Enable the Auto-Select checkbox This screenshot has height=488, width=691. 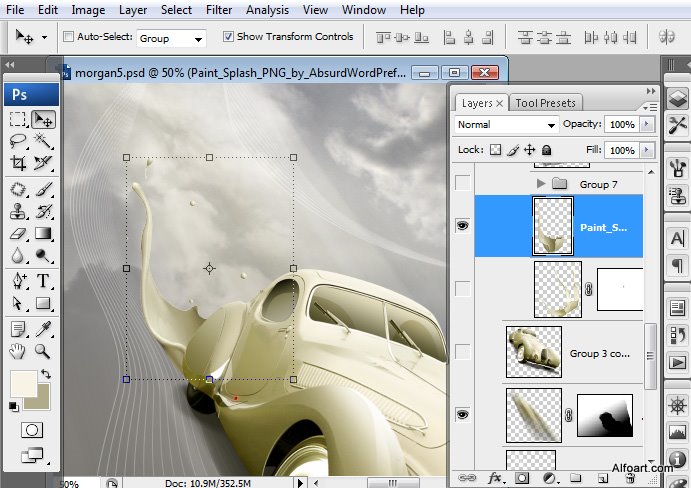tap(68, 37)
